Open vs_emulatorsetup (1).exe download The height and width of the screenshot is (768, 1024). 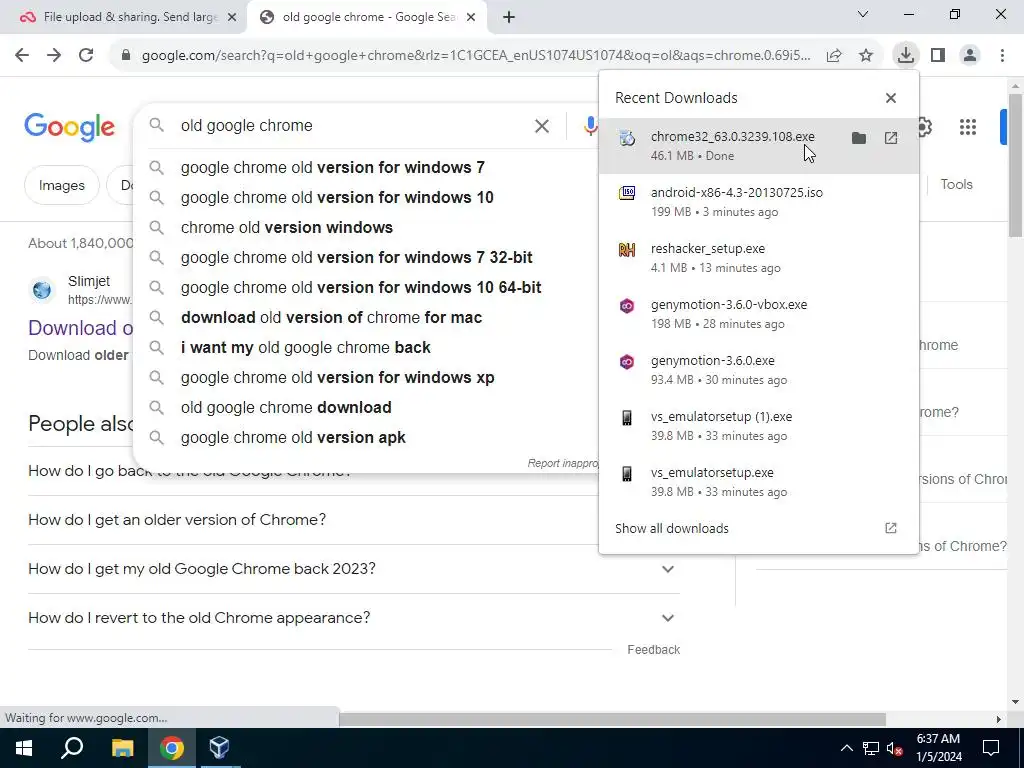click(759, 426)
